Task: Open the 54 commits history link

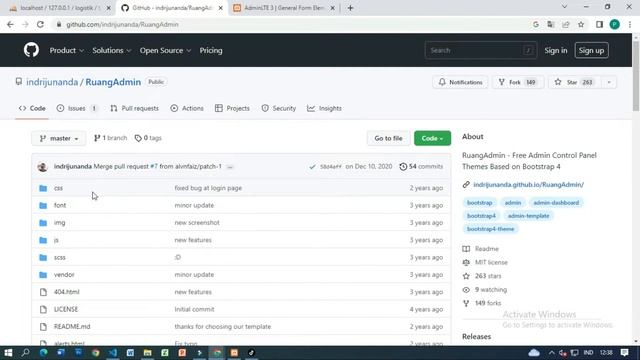Action: click(x=421, y=167)
